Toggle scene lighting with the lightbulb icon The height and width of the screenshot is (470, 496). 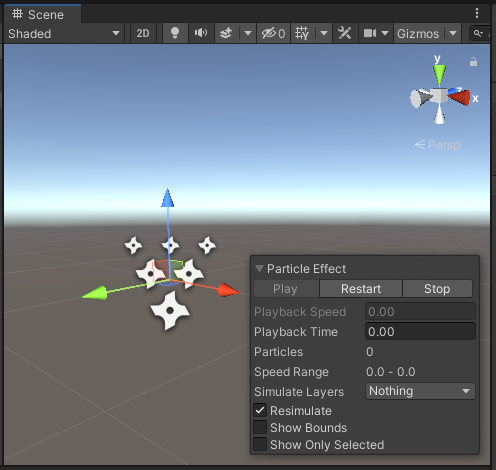point(175,33)
